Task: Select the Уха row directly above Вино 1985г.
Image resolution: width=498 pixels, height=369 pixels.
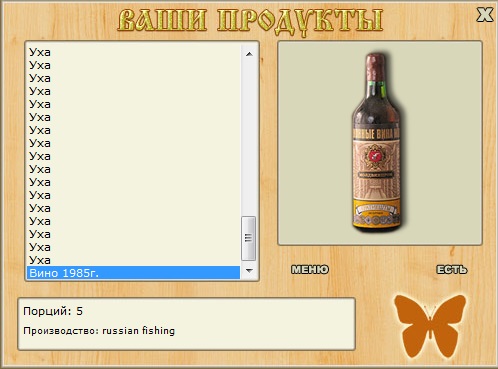Action: coord(133,260)
